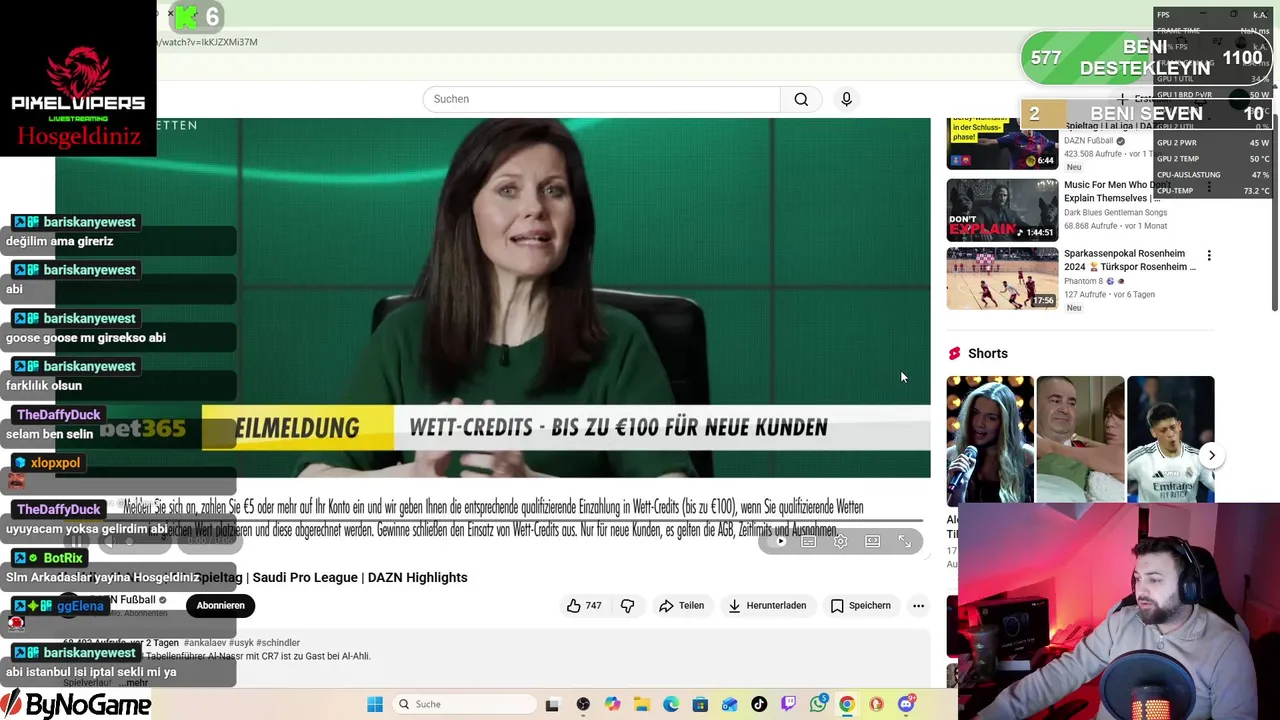Like the video with thumbs-up 747
1280x720 pixels.
[584, 606]
